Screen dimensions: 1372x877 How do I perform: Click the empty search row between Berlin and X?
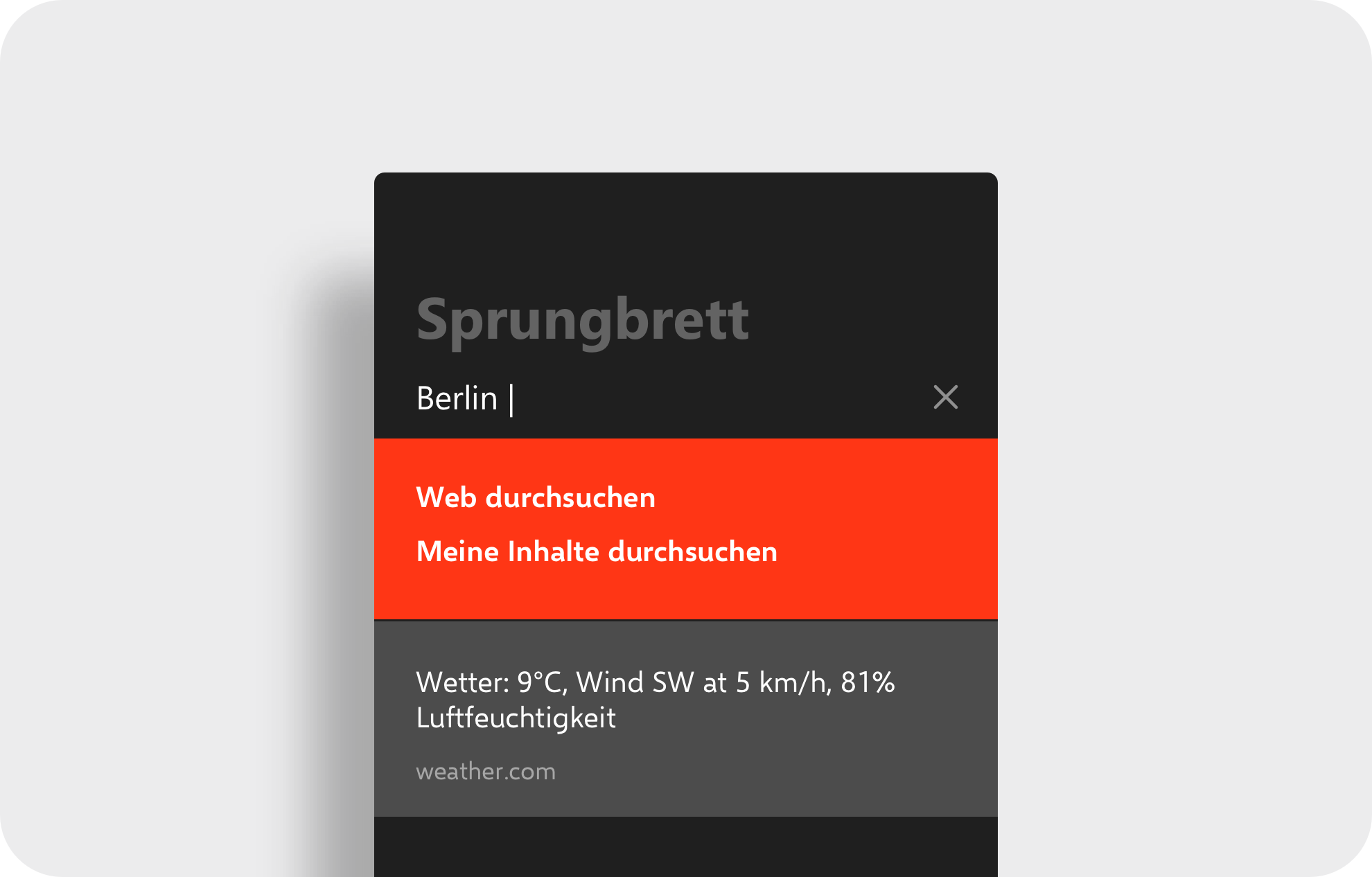pos(721,398)
